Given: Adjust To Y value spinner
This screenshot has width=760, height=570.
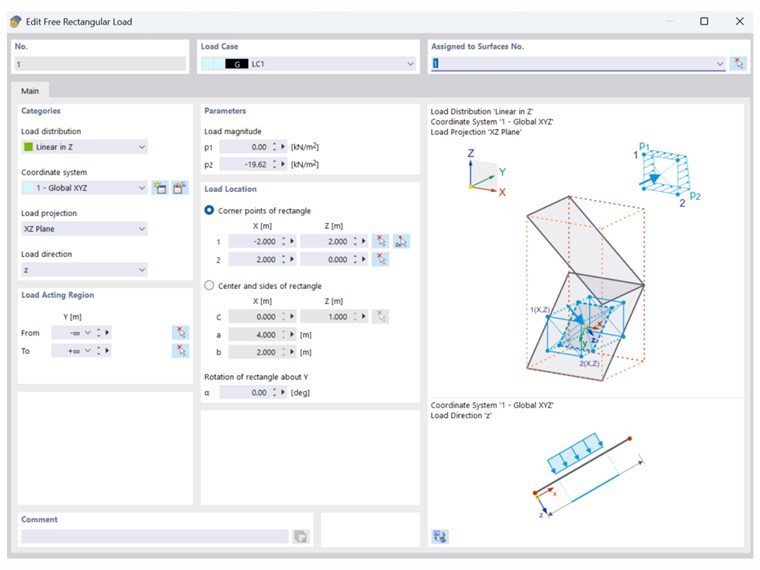Looking at the screenshot, I should 98,350.
